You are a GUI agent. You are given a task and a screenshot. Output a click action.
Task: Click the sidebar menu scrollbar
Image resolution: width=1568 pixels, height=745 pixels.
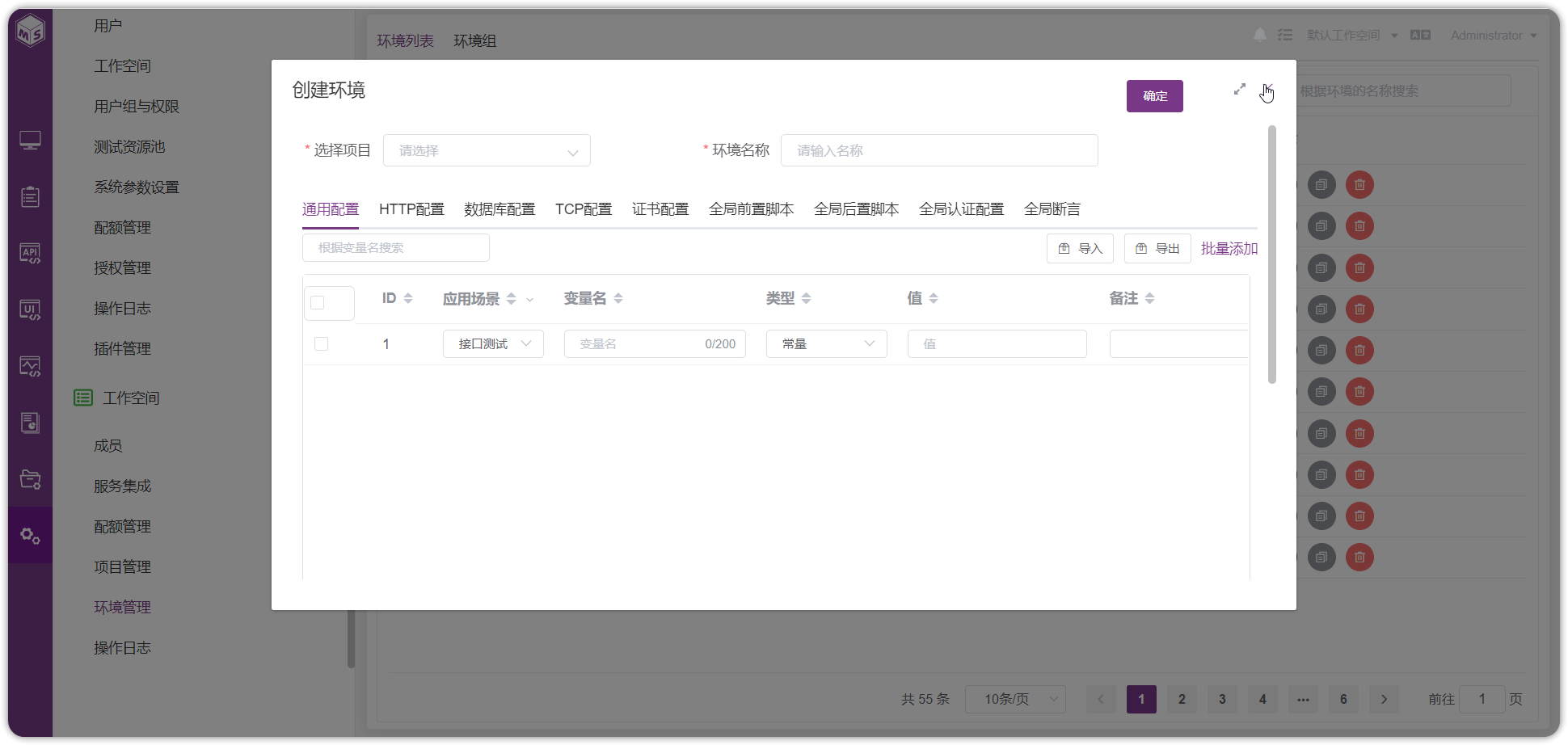351,639
